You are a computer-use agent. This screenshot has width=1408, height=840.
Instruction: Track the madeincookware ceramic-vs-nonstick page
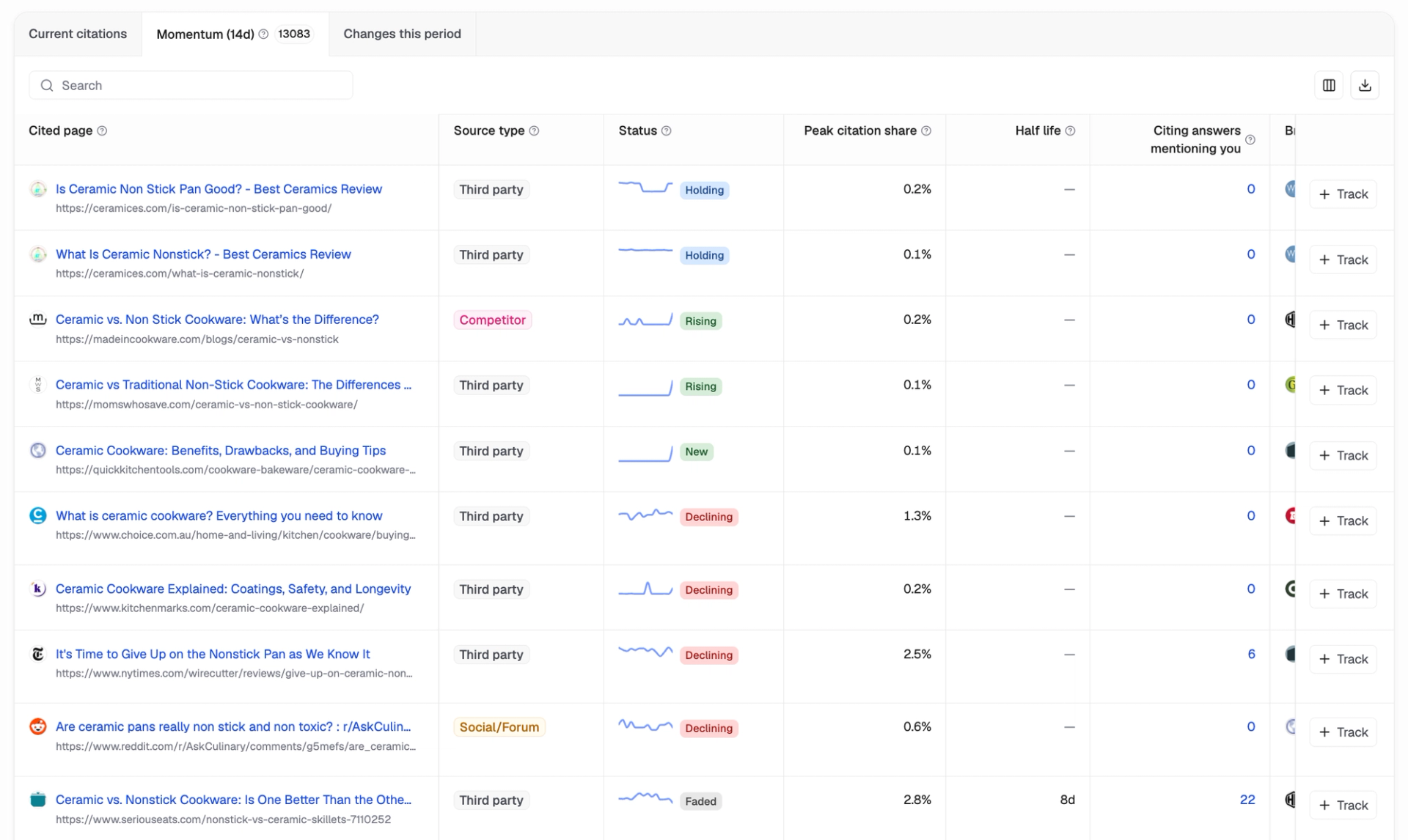1343,325
